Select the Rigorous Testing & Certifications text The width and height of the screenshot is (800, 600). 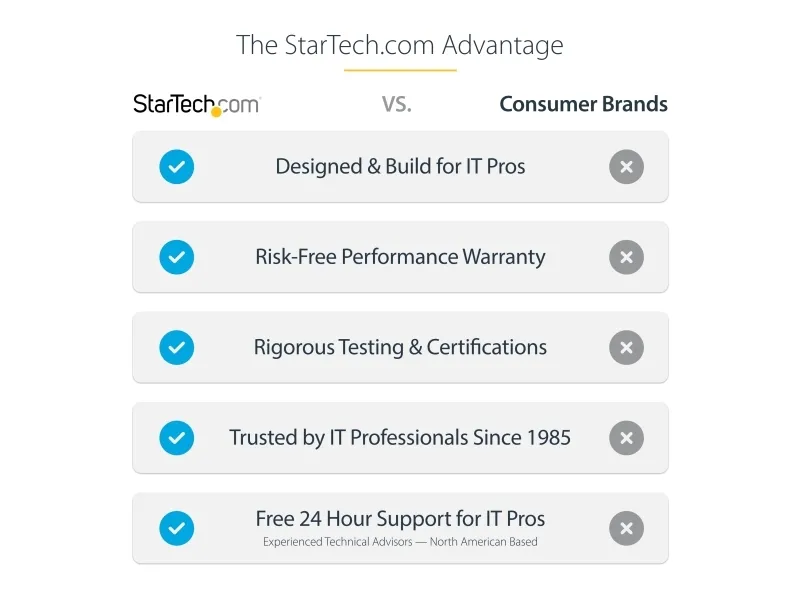pyautogui.click(x=400, y=347)
